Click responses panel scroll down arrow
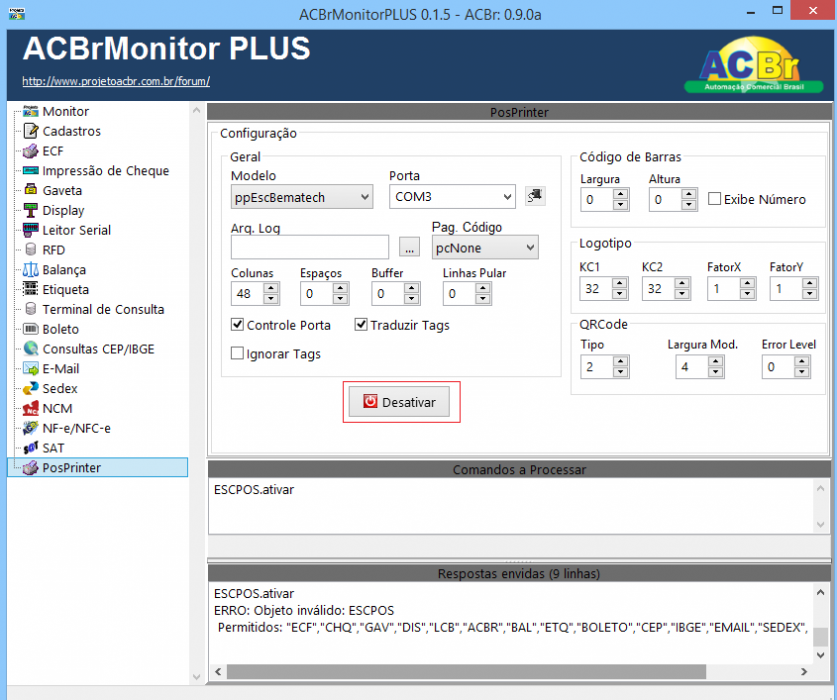 pyautogui.click(x=820, y=655)
